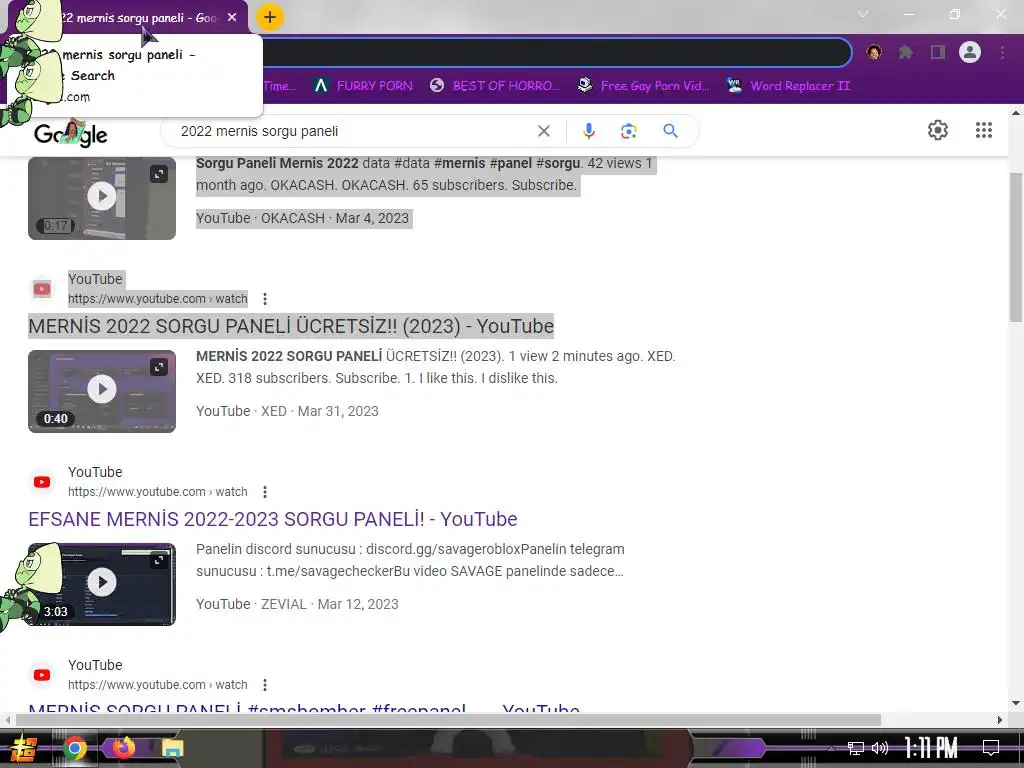Click the search box with mernis query

click(353, 131)
